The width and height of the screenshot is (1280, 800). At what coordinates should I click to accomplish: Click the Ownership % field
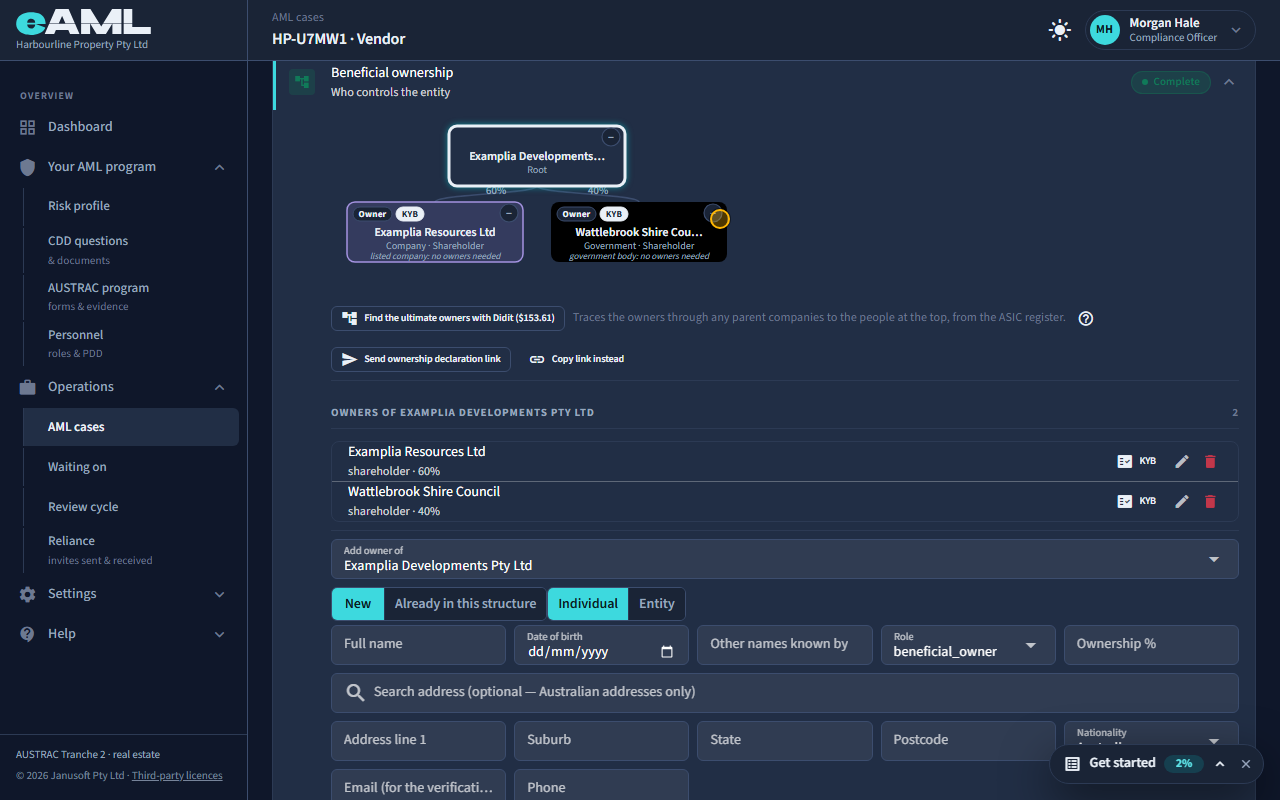coord(1151,645)
